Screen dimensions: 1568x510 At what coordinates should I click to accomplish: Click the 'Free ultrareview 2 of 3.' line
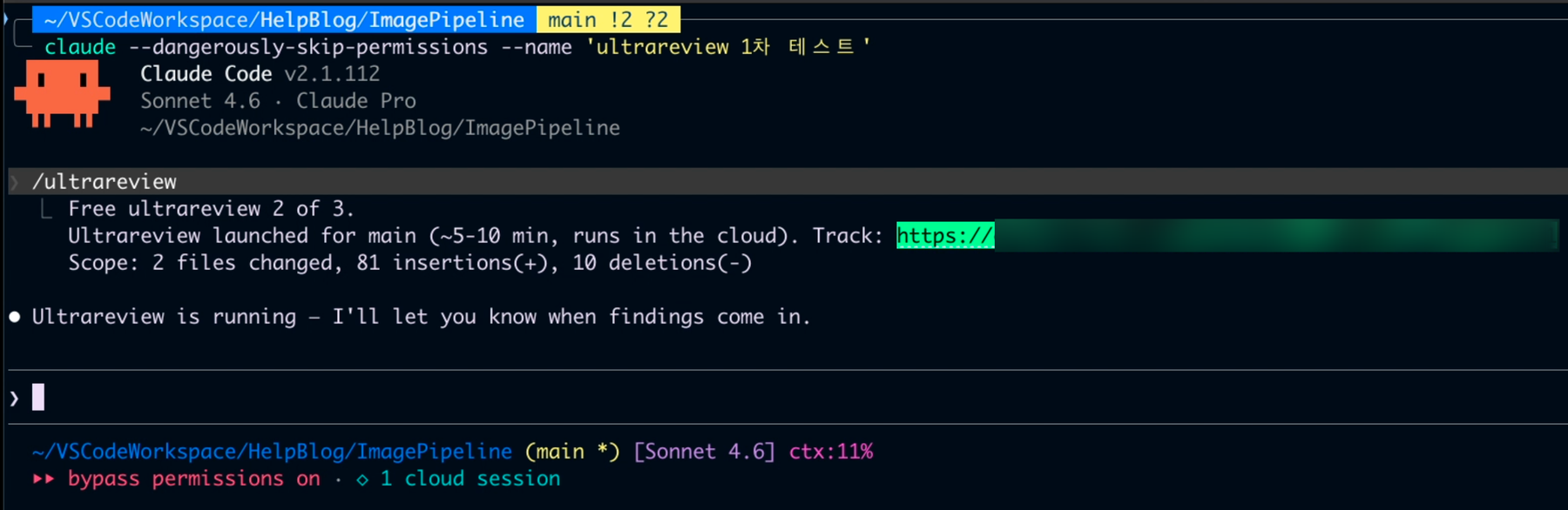[x=212, y=209]
